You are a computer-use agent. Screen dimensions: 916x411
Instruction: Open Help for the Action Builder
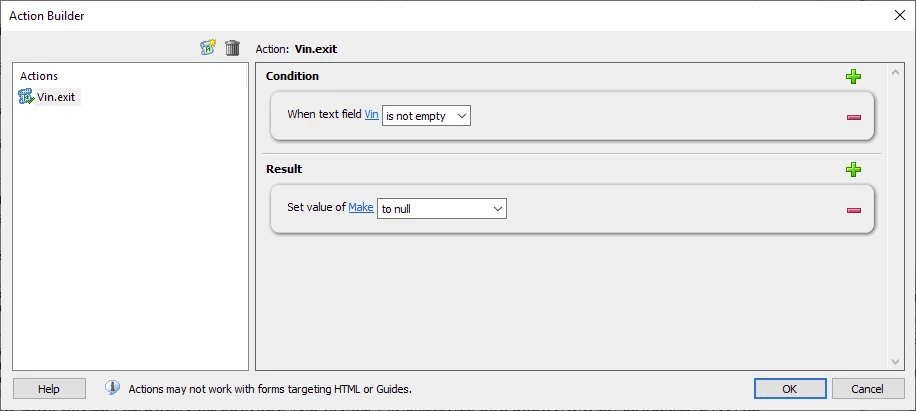point(49,389)
